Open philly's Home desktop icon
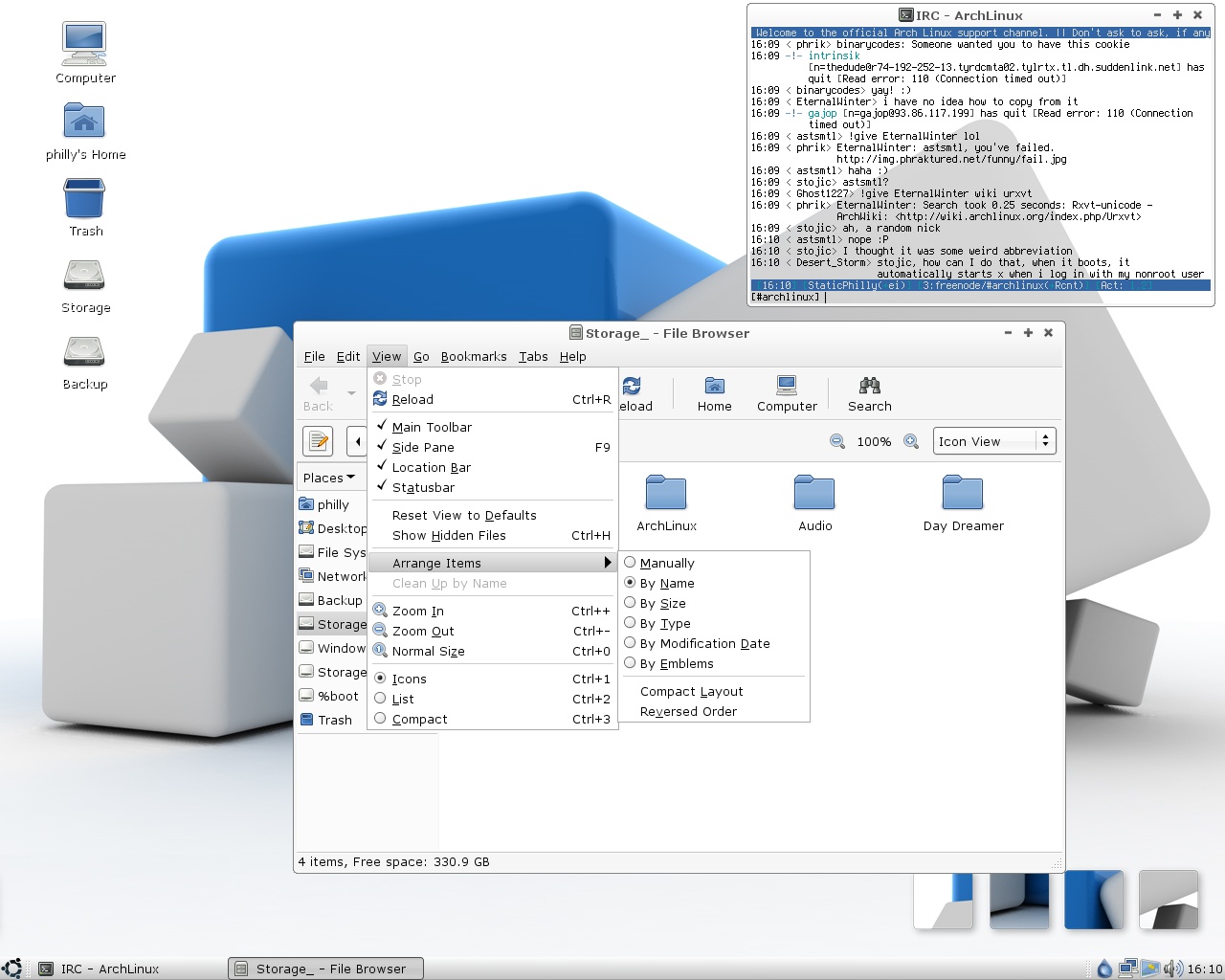 click(85, 131)
